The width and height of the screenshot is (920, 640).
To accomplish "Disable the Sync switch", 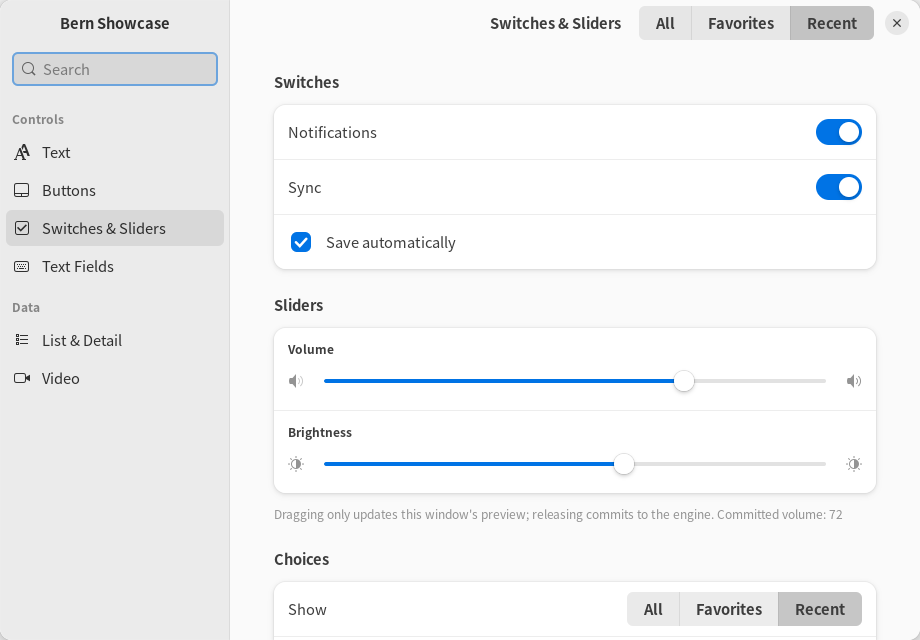I will (x=838, y=188).
